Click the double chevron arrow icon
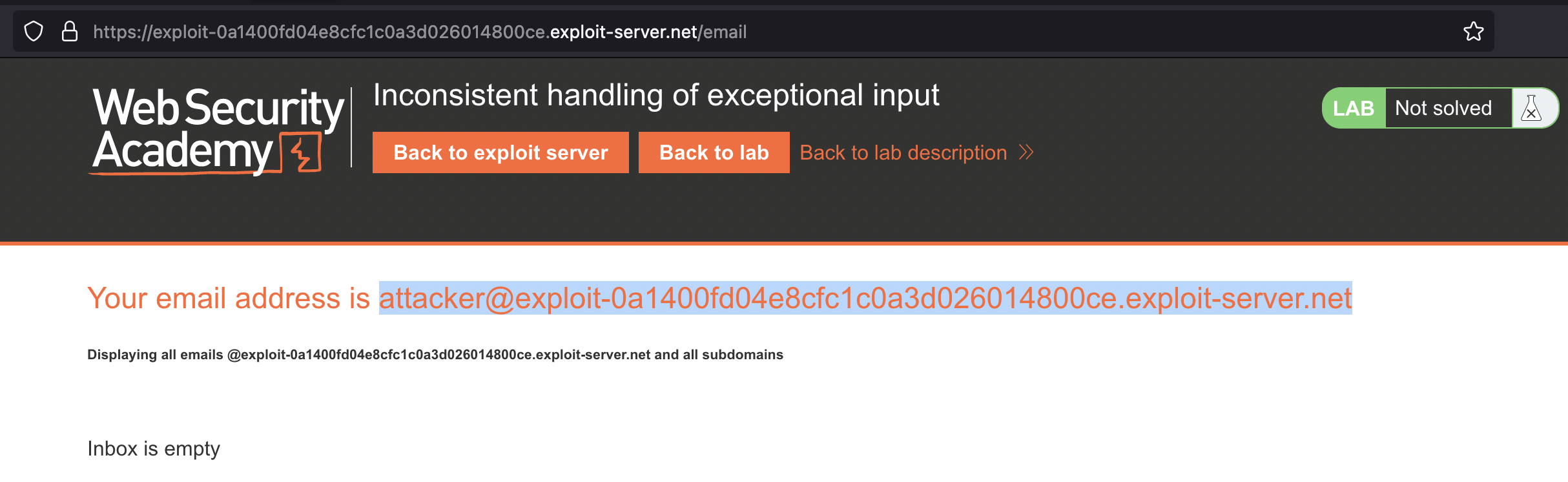The height and width of the screenshot is (482, 1568). pos(1026,152)
